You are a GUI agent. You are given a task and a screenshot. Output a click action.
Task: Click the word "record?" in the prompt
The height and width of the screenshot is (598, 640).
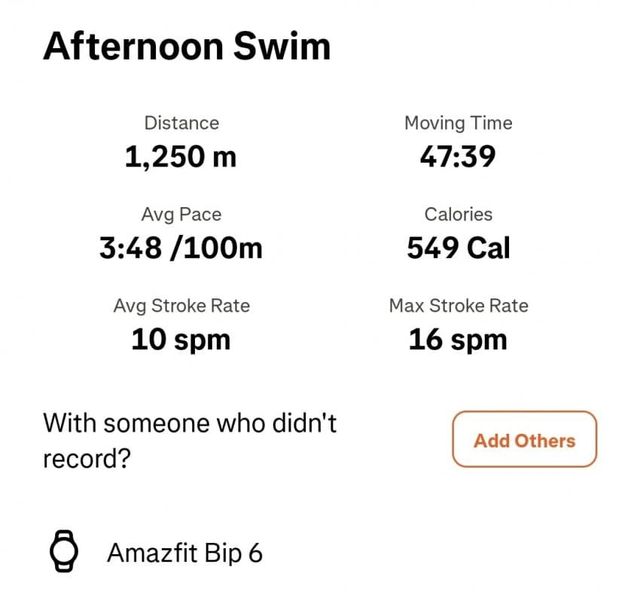(x=87, y=461)
